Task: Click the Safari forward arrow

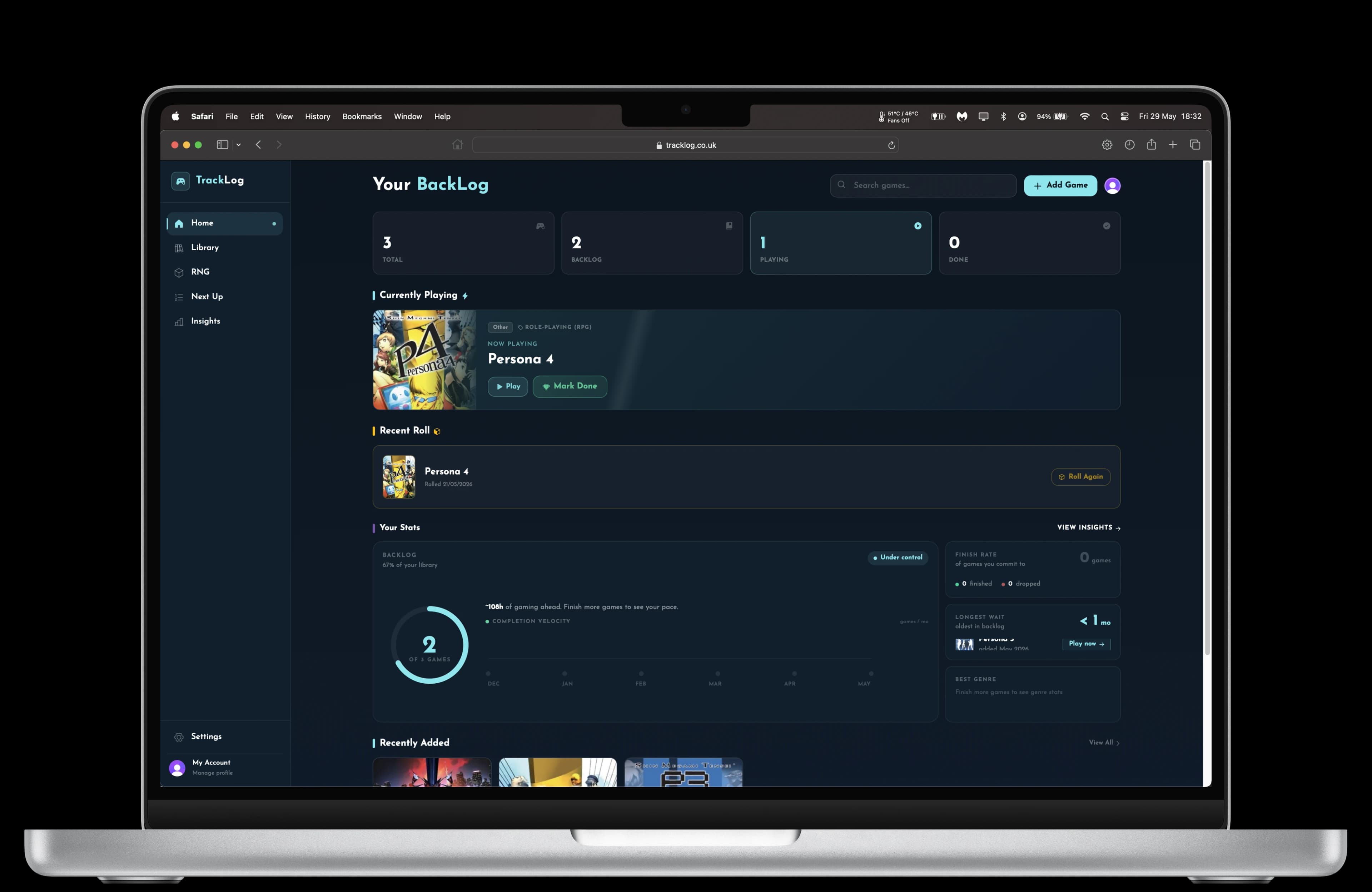Action: (279, 145)
